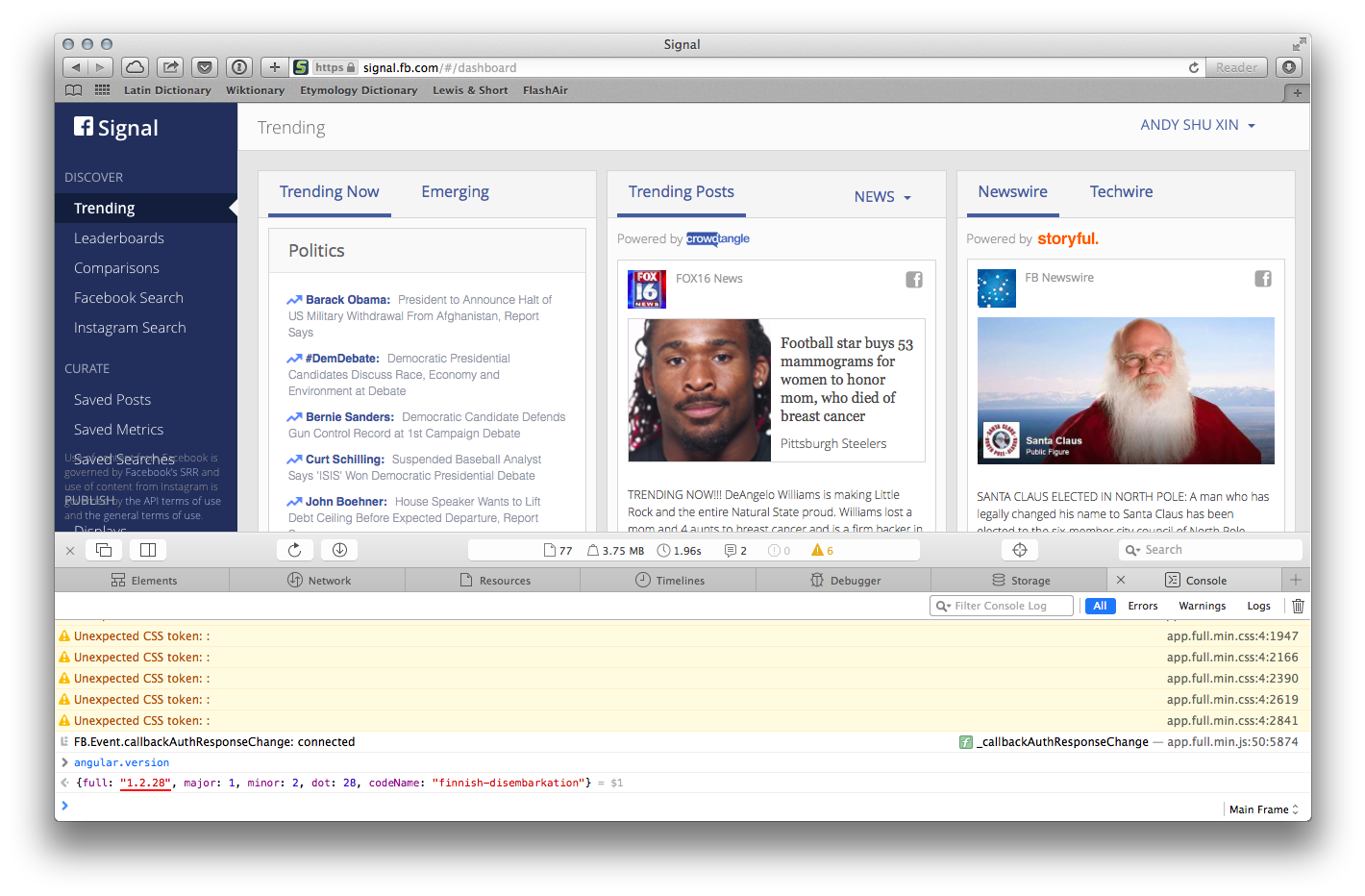Click the 1Password toolbar icon
This screenshot has width=1365, height=896.
[239, 67]
